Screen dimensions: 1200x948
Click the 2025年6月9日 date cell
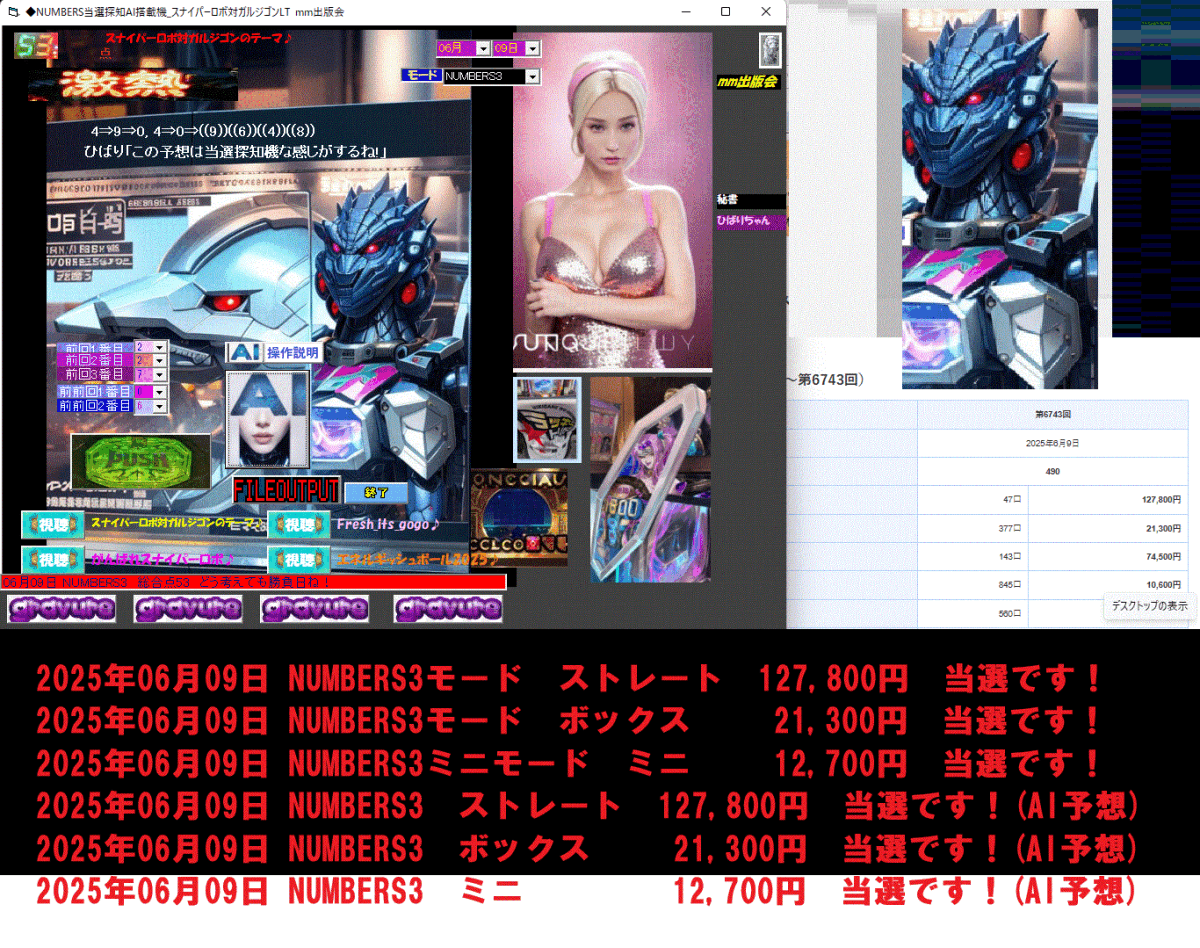point(1053,442)
